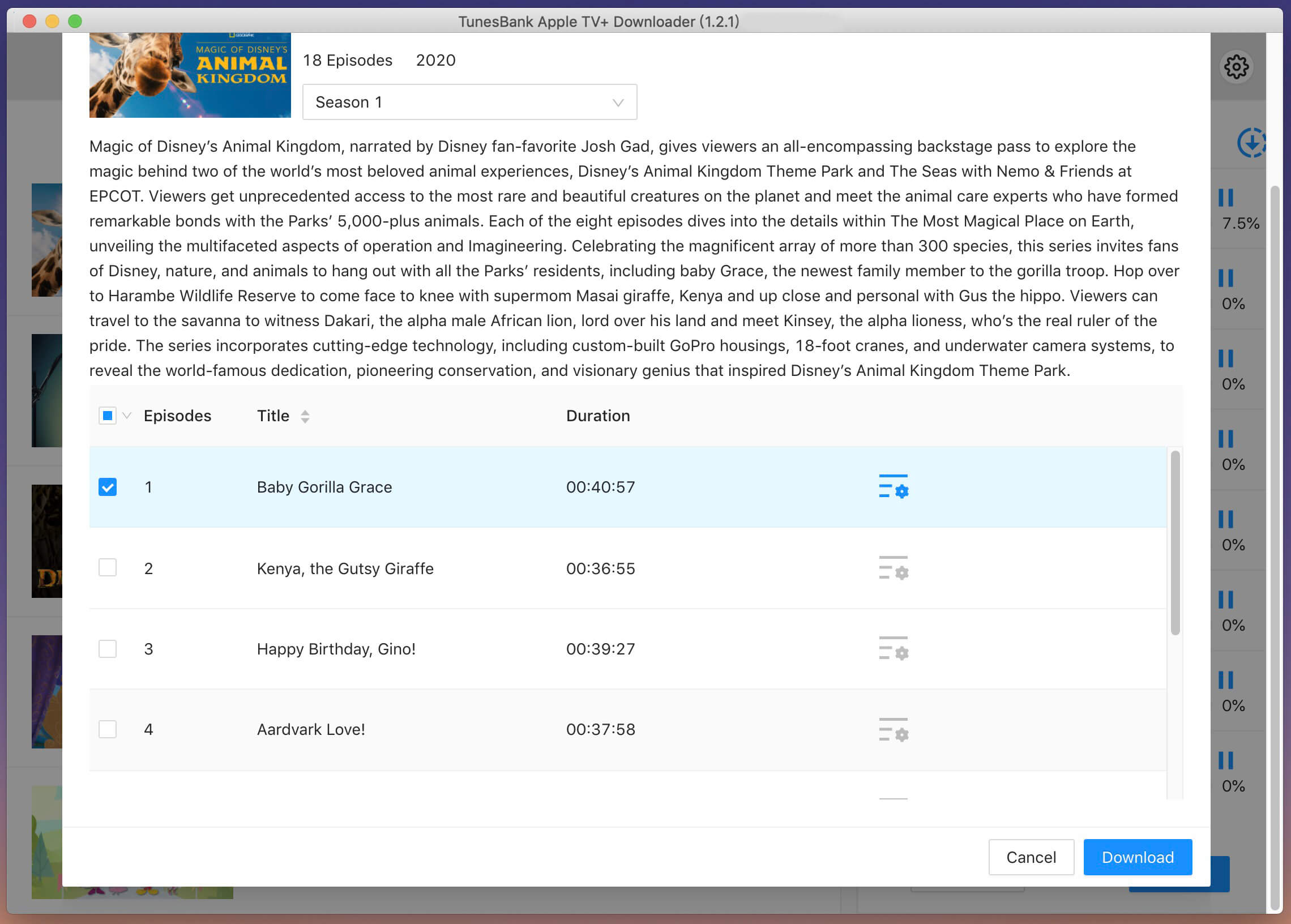Viewport: 1291px width, 924px height.
Task: Click the Duration column header
Action: click(598, 416)
